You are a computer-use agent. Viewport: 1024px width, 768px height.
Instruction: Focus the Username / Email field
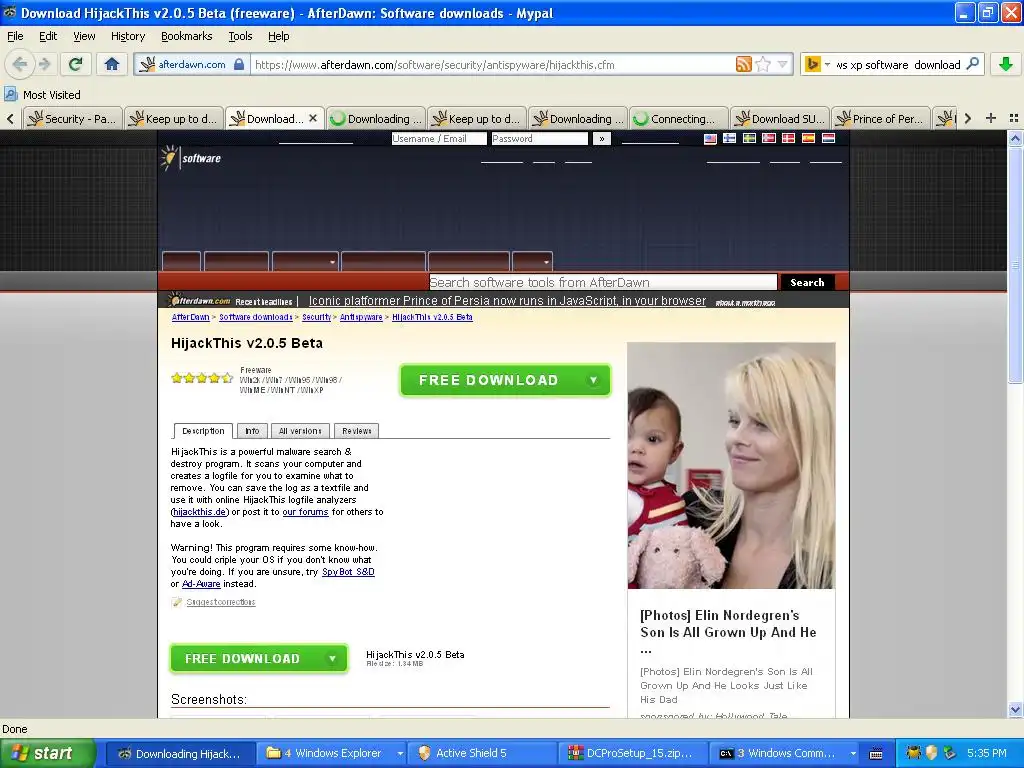439,138
